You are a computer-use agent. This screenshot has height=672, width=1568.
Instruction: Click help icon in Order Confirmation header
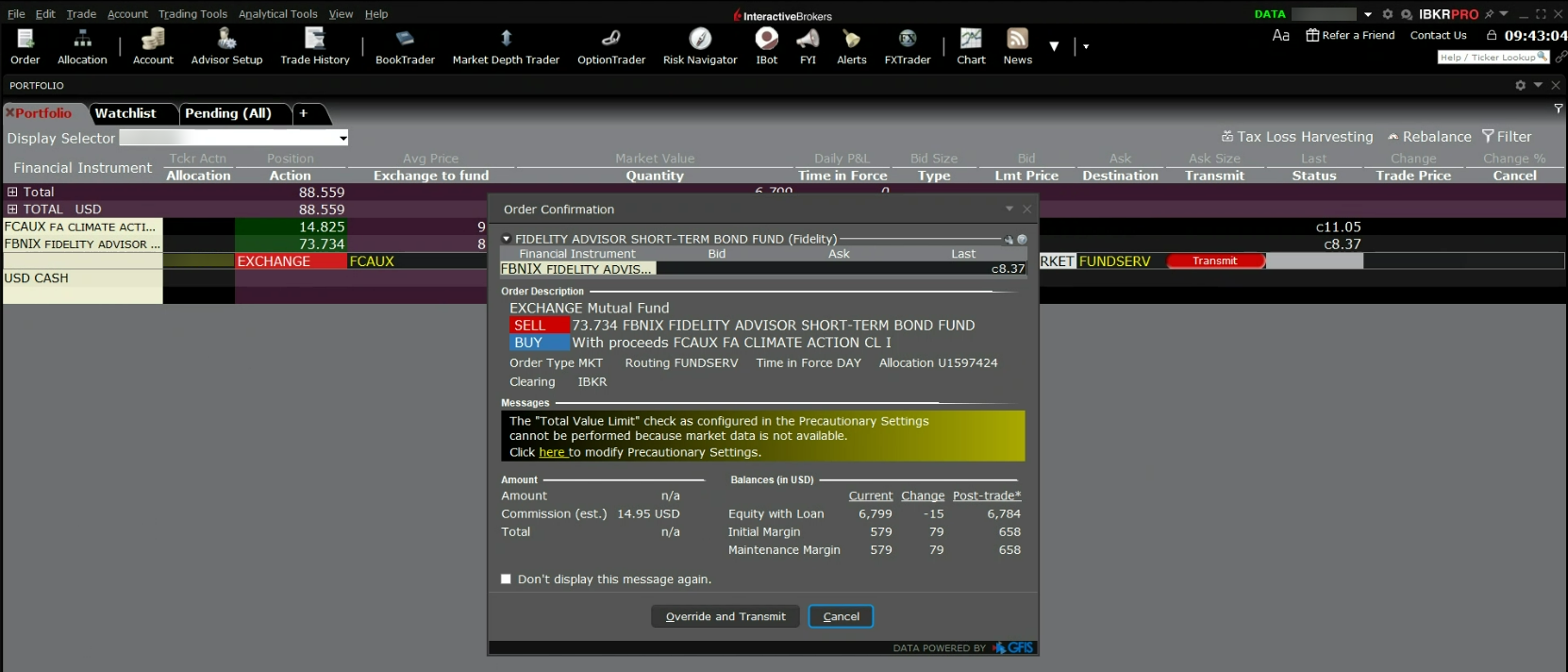pos(1022,240)
